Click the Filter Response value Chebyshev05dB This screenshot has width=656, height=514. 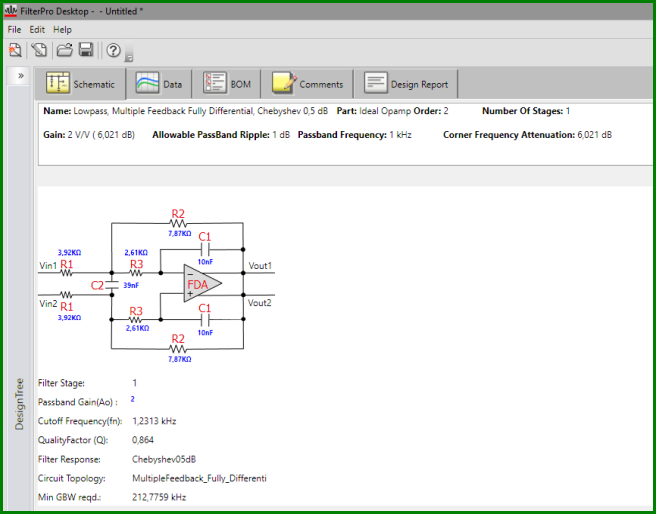pyautogui.click(x=164, y=459)
